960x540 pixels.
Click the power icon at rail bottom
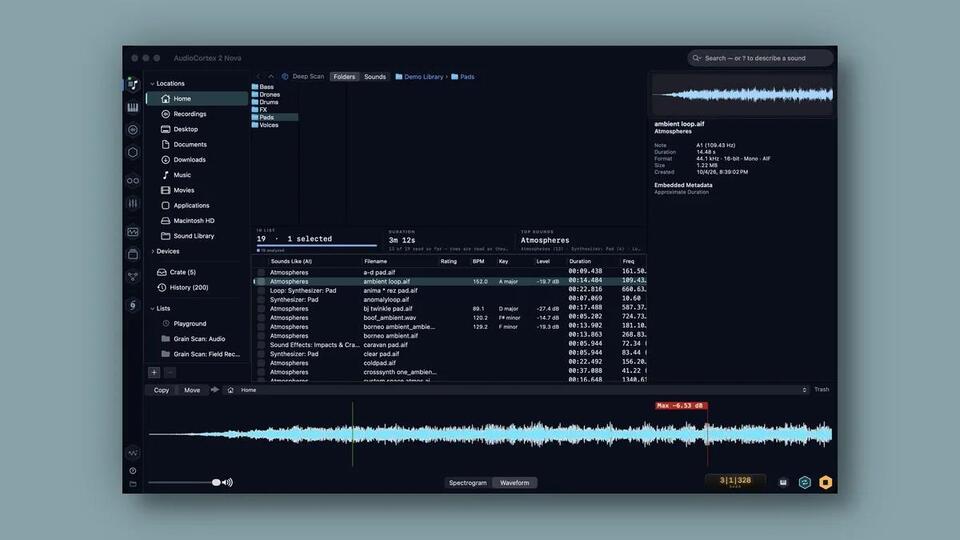click(132, 471)
